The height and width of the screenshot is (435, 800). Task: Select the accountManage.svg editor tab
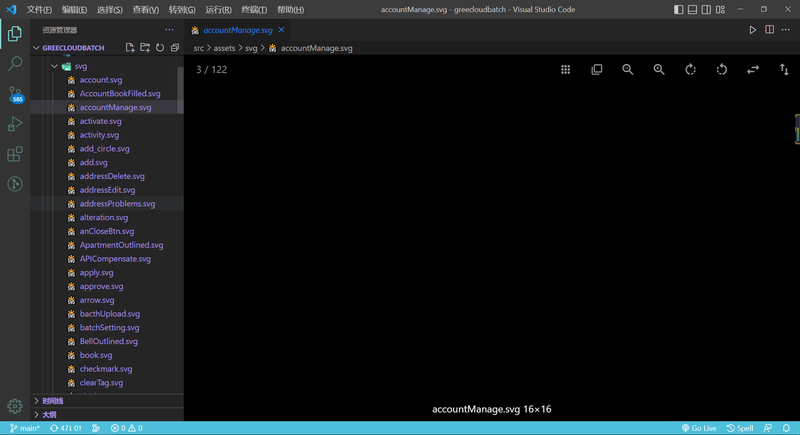[238, 30]
